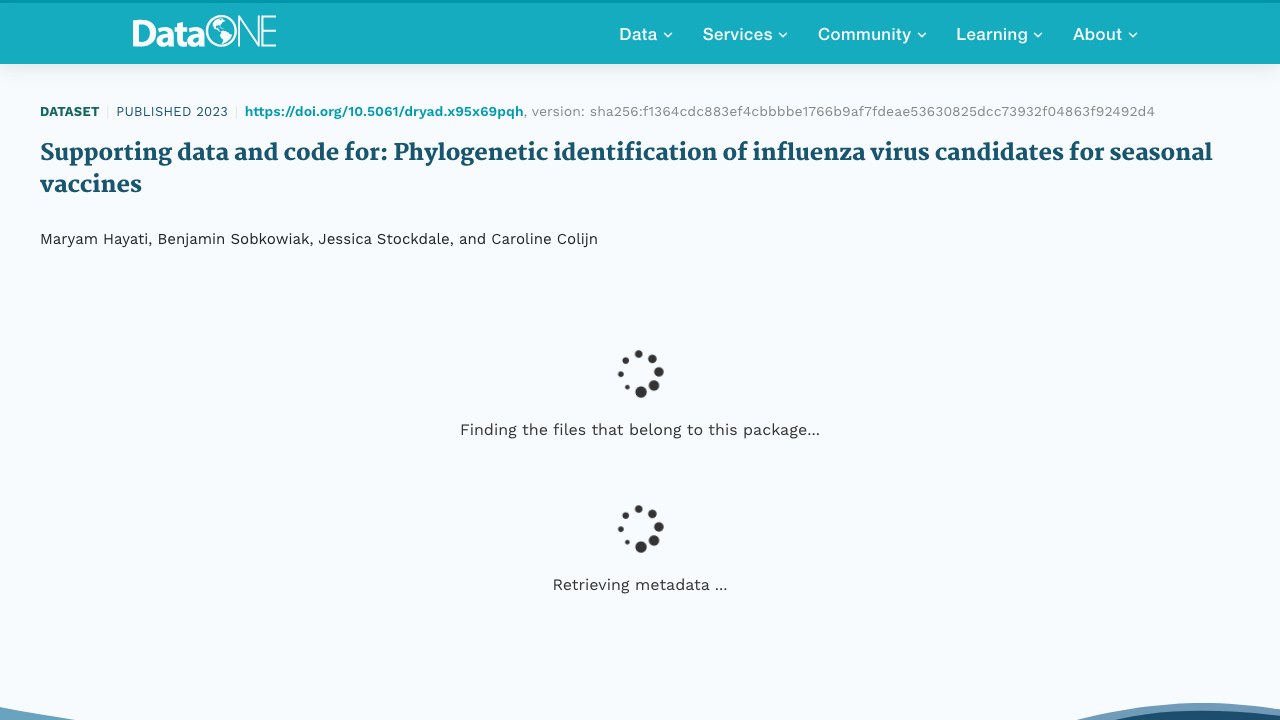Expand the chevron next to Community
The width and height of the screenshot is (1280, 720).
coord(922,35)
